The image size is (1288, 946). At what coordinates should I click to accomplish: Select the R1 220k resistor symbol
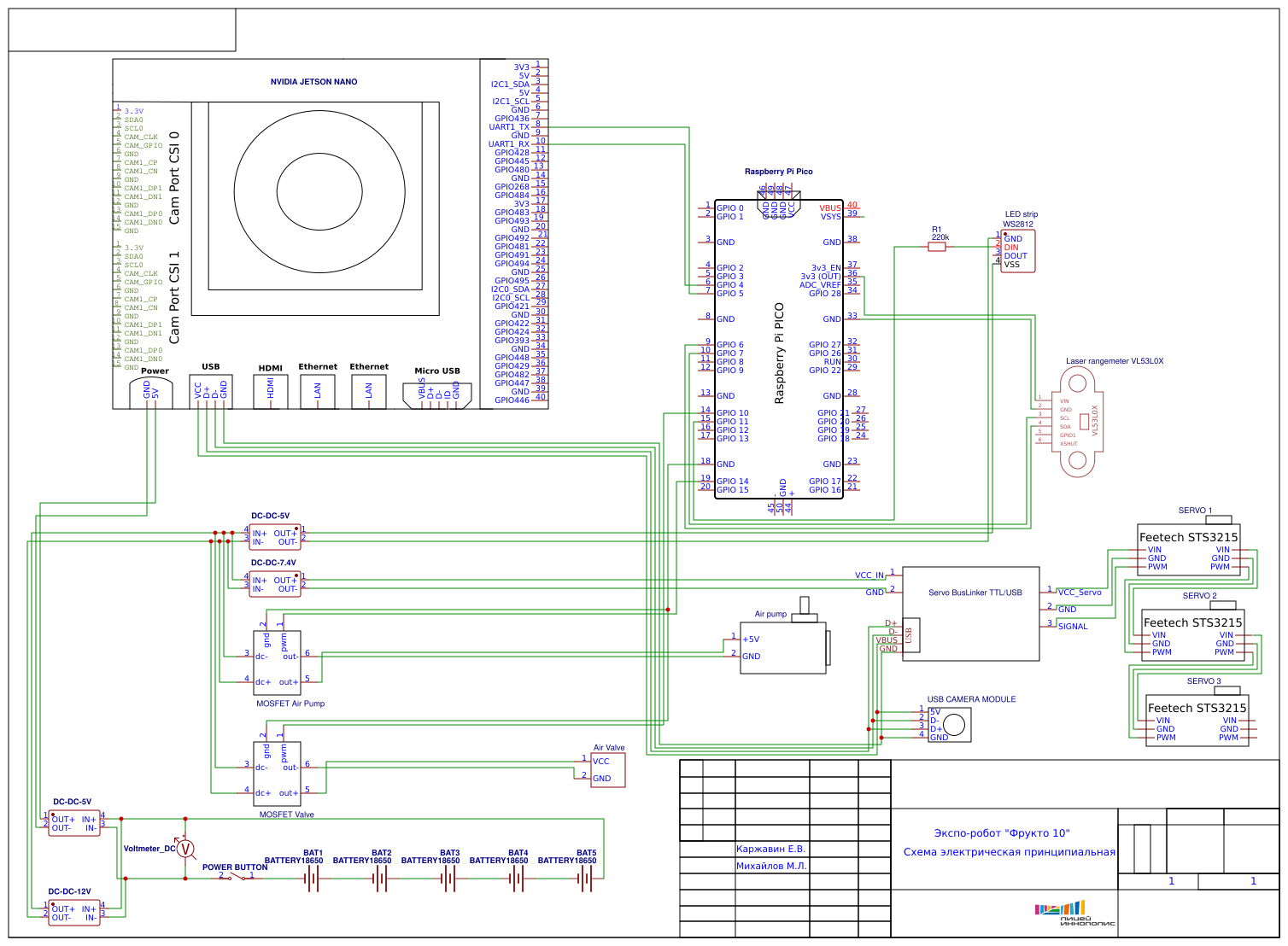[x=937, y=247]
